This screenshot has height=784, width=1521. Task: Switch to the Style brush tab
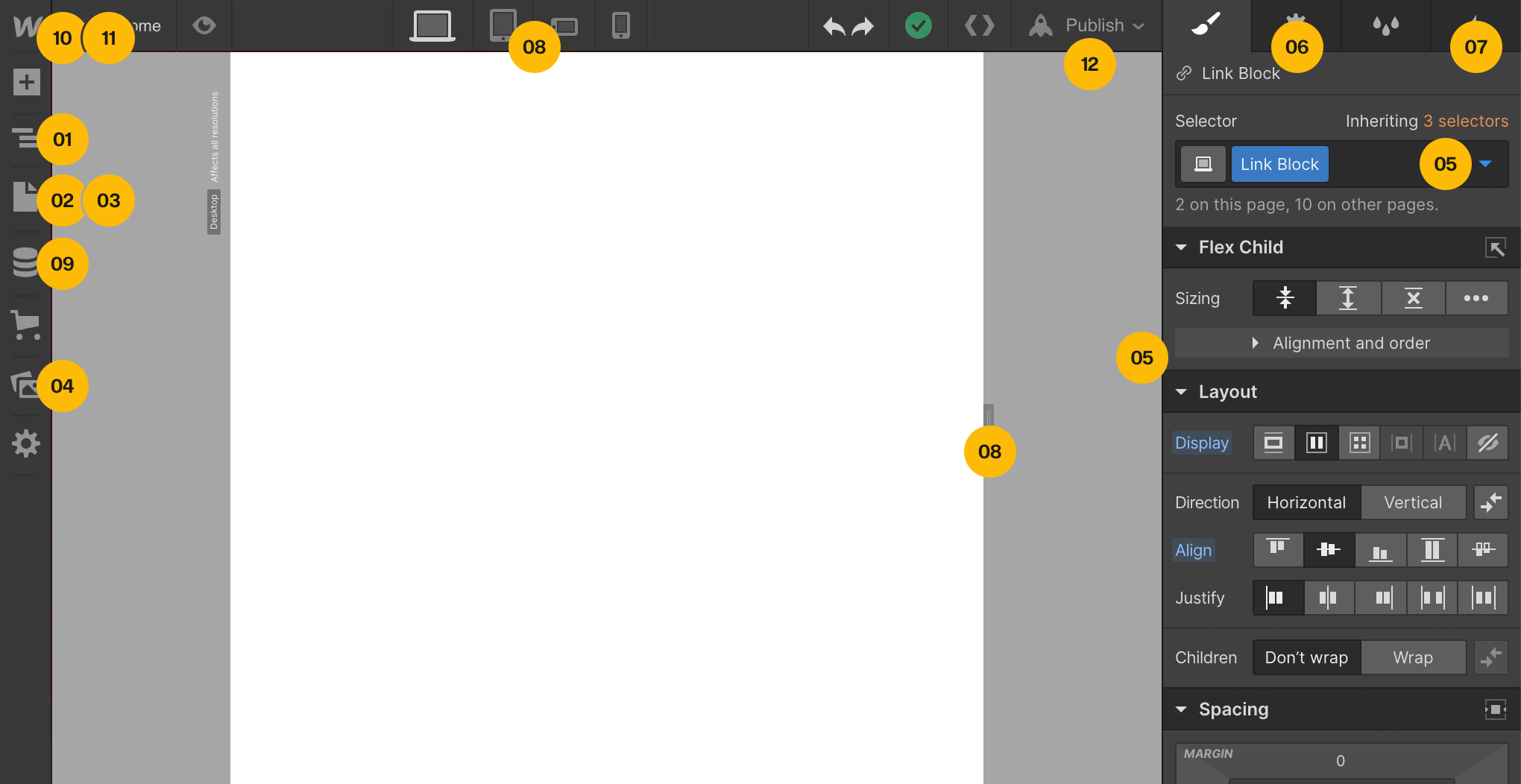pyautogui.click(x=1206, y=25)
